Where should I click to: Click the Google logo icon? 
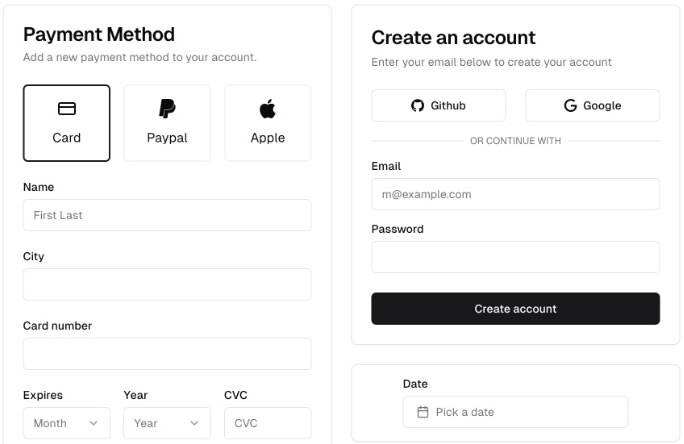[570, 106]
